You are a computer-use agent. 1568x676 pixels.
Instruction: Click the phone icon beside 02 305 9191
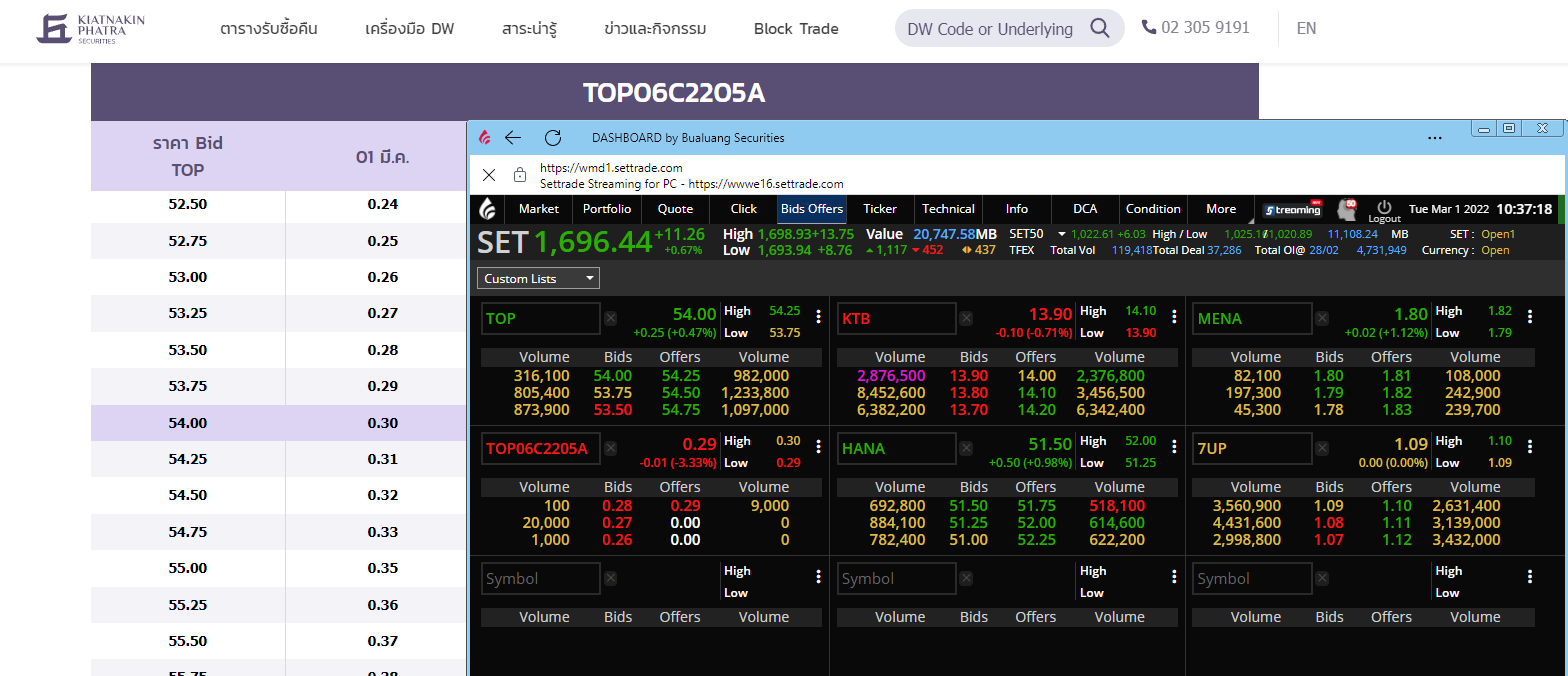(1149, 27)
